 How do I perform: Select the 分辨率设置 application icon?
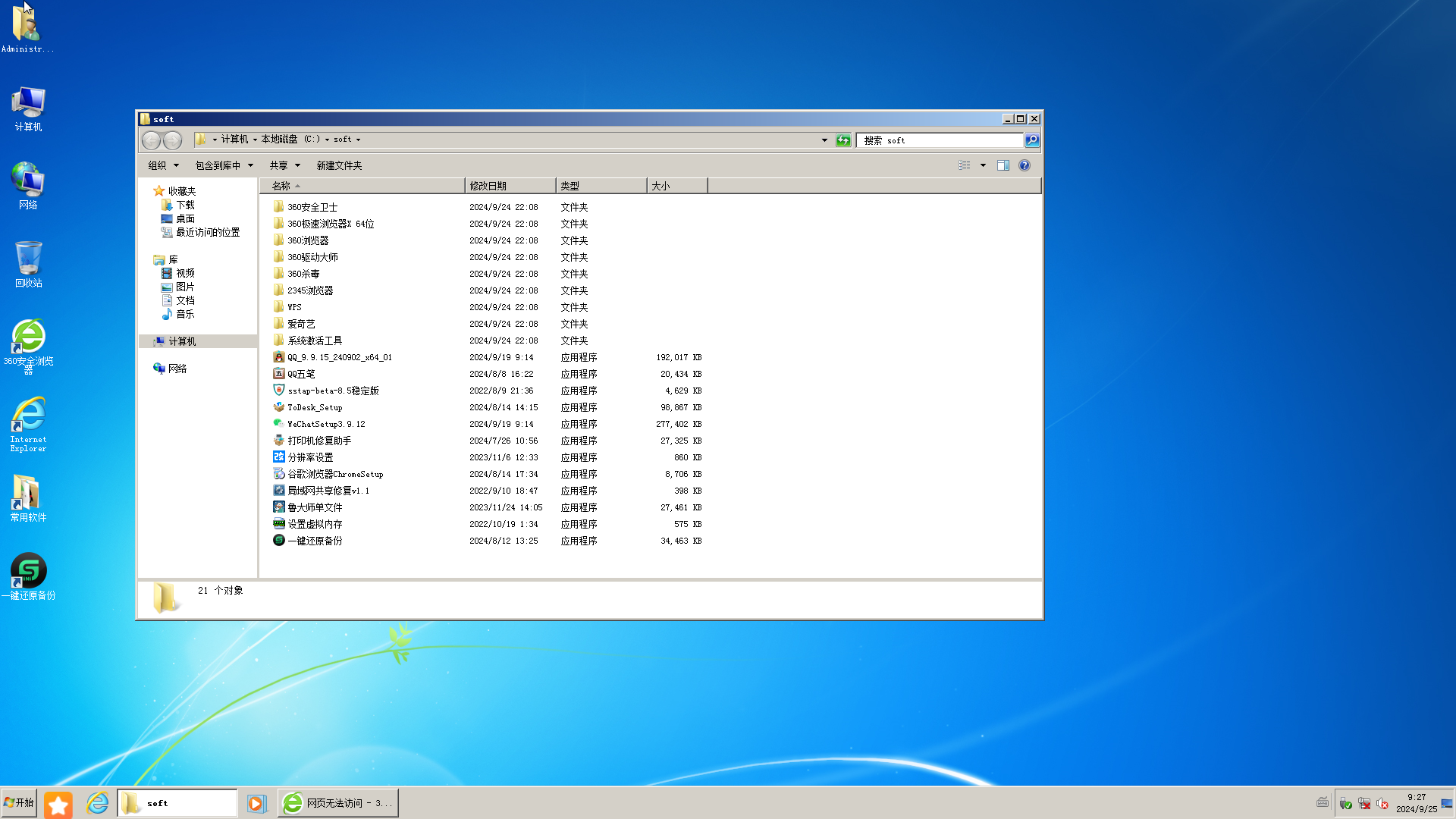pos(279,457)
